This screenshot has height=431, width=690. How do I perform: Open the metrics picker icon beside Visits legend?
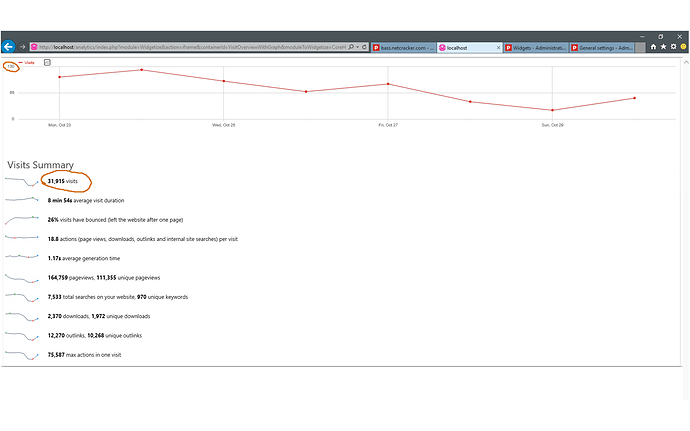(x=48, y=63)
